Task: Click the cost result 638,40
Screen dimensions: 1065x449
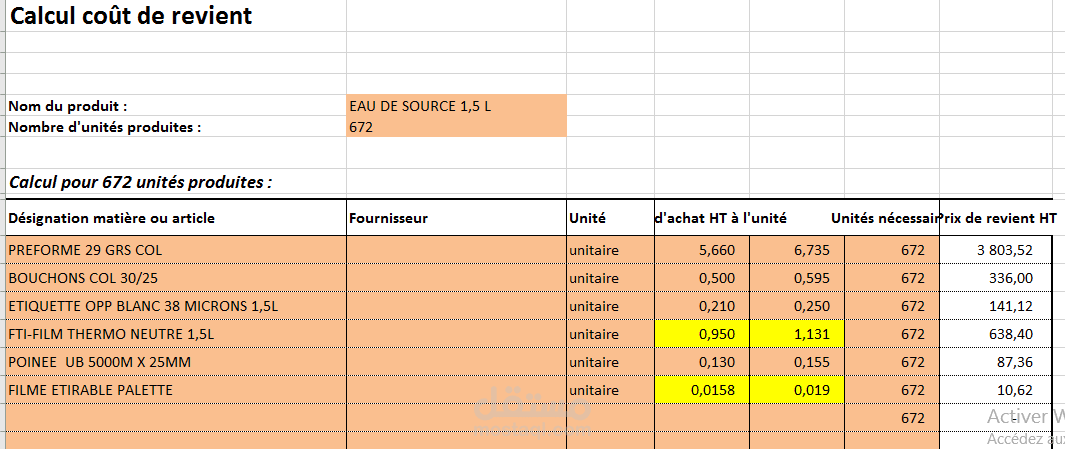Action: (996, 334)
